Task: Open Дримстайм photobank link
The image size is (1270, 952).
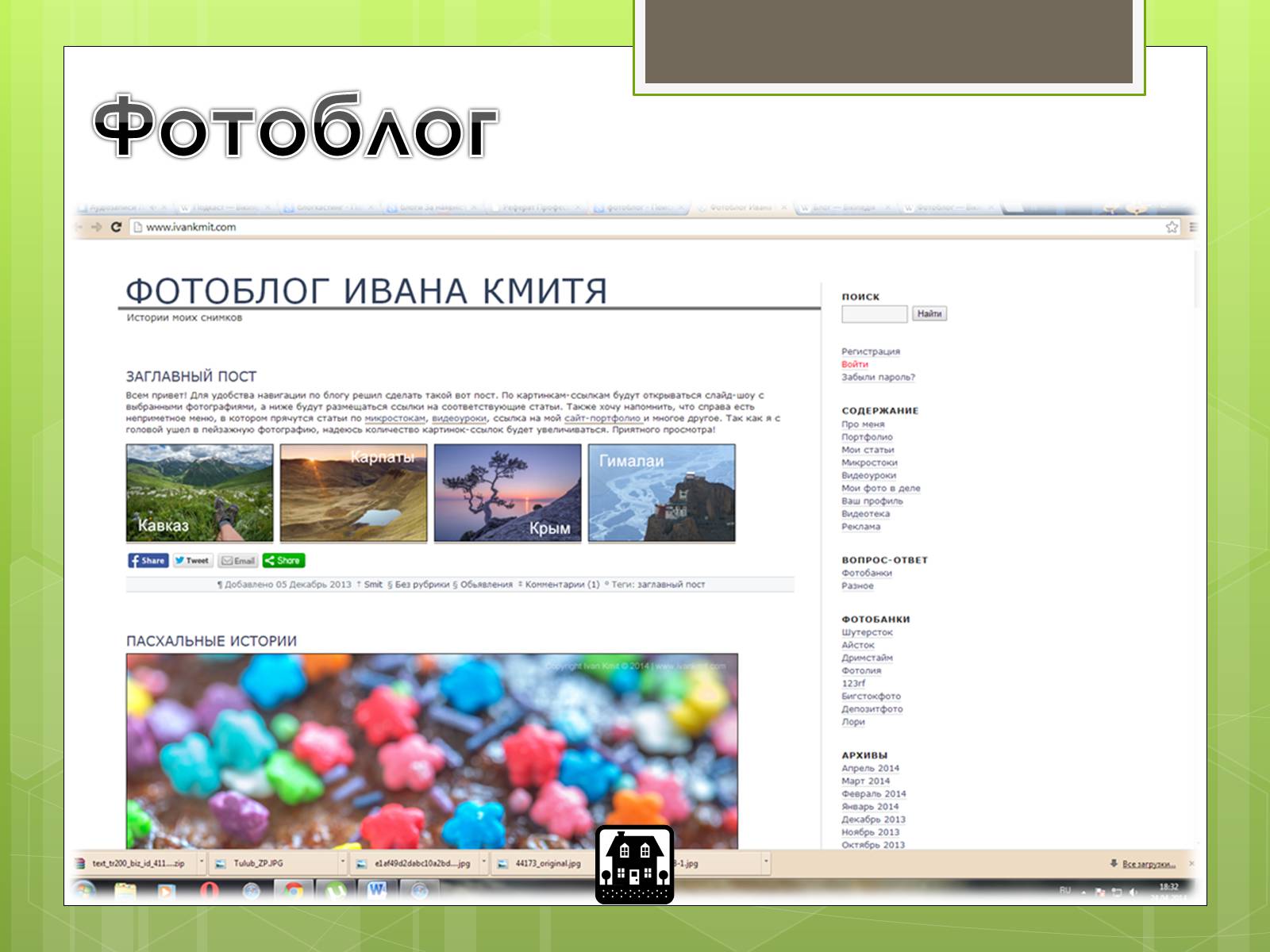Action: point(867,658)
